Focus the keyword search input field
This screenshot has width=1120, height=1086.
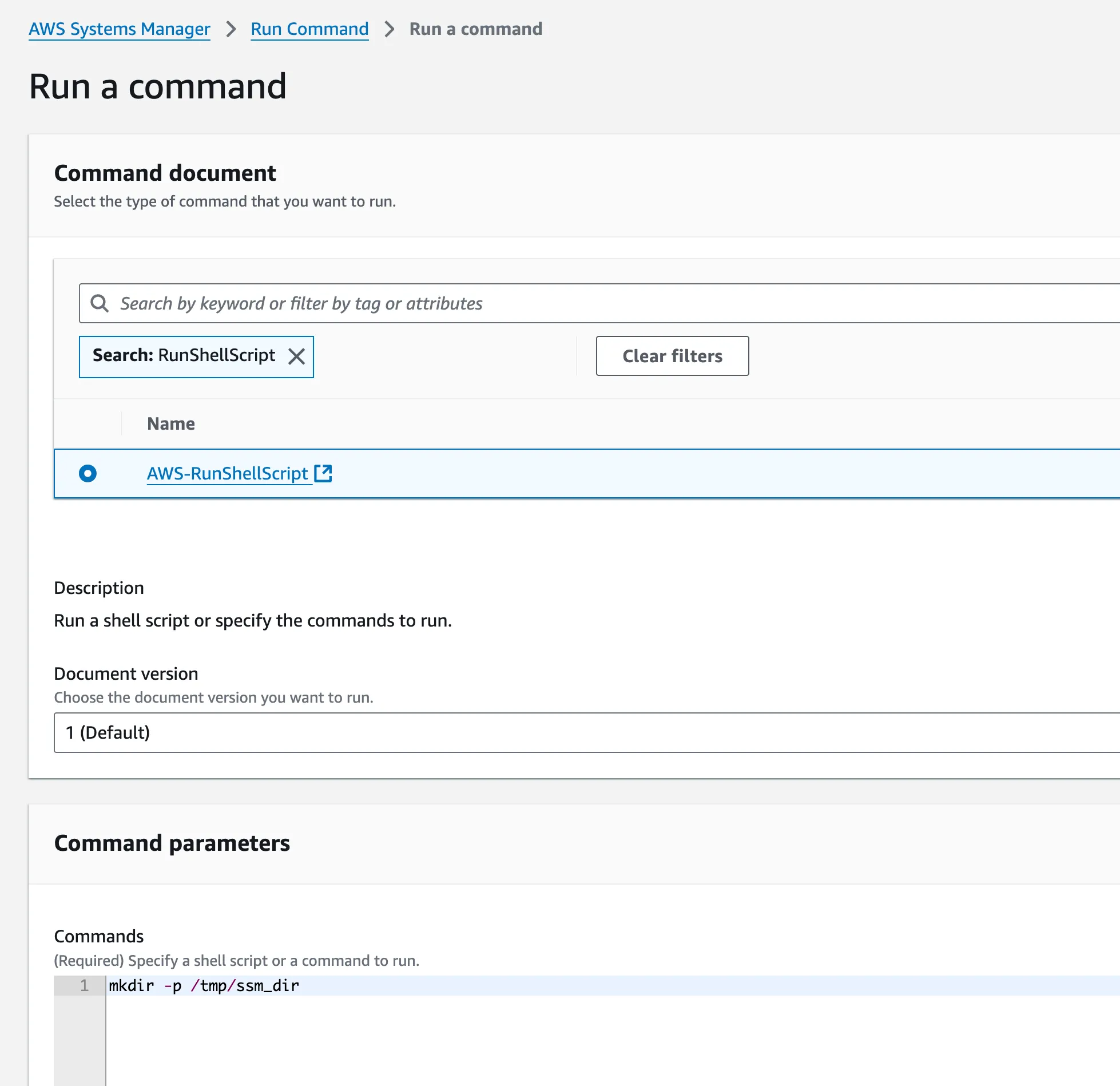coord(572,303)
